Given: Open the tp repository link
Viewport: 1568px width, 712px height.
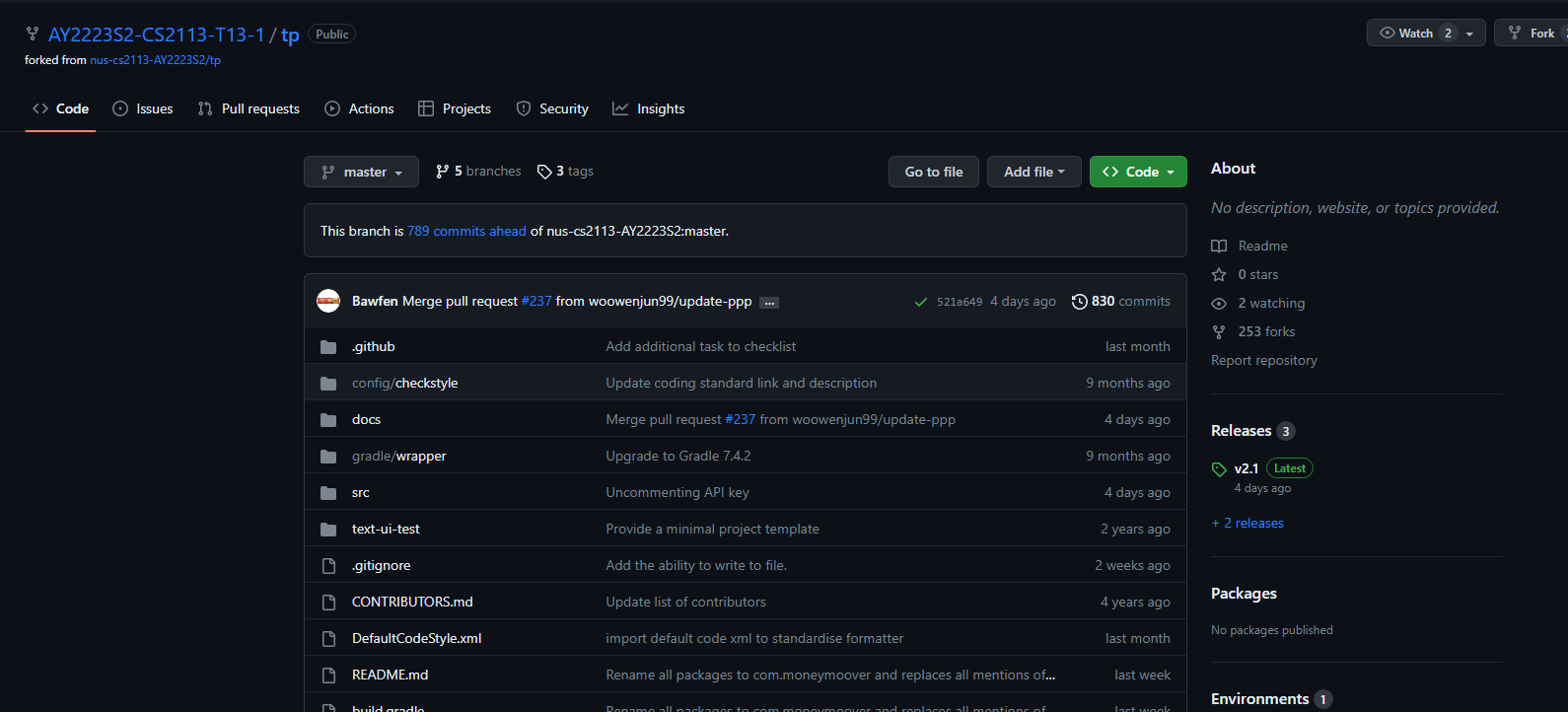Looking at the screenshot, I should pos(290,36).
